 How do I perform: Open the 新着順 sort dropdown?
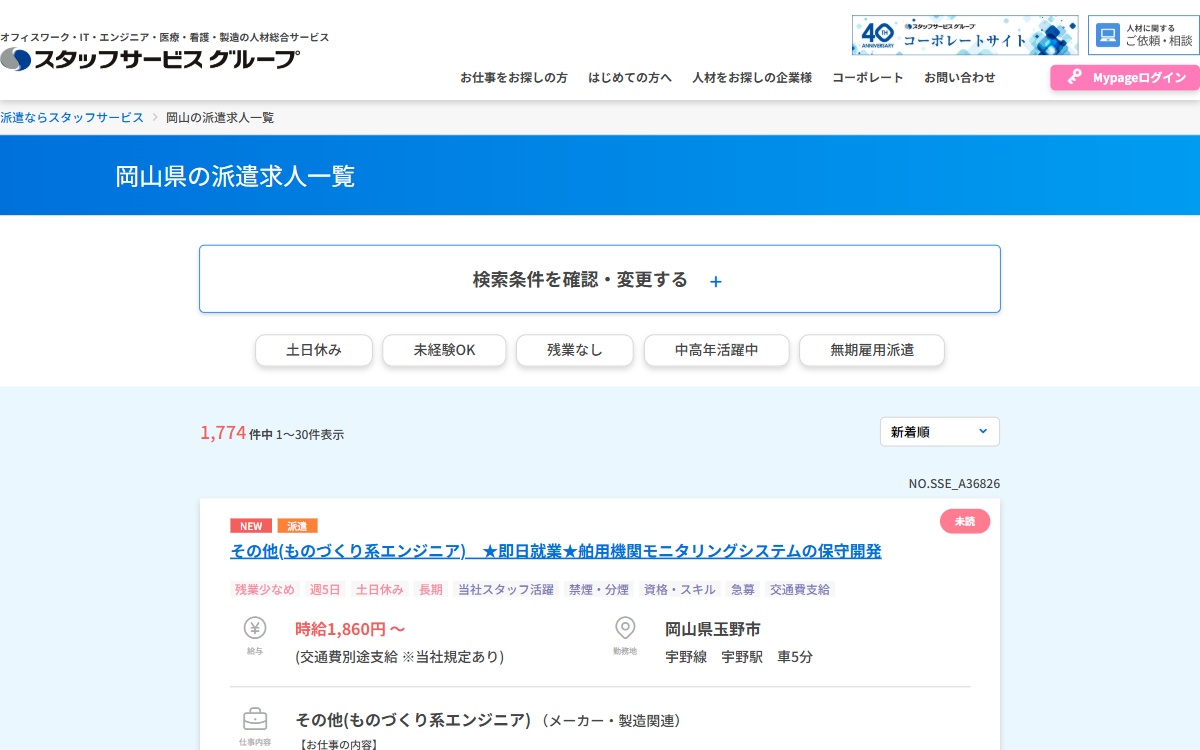click(940, 432)
